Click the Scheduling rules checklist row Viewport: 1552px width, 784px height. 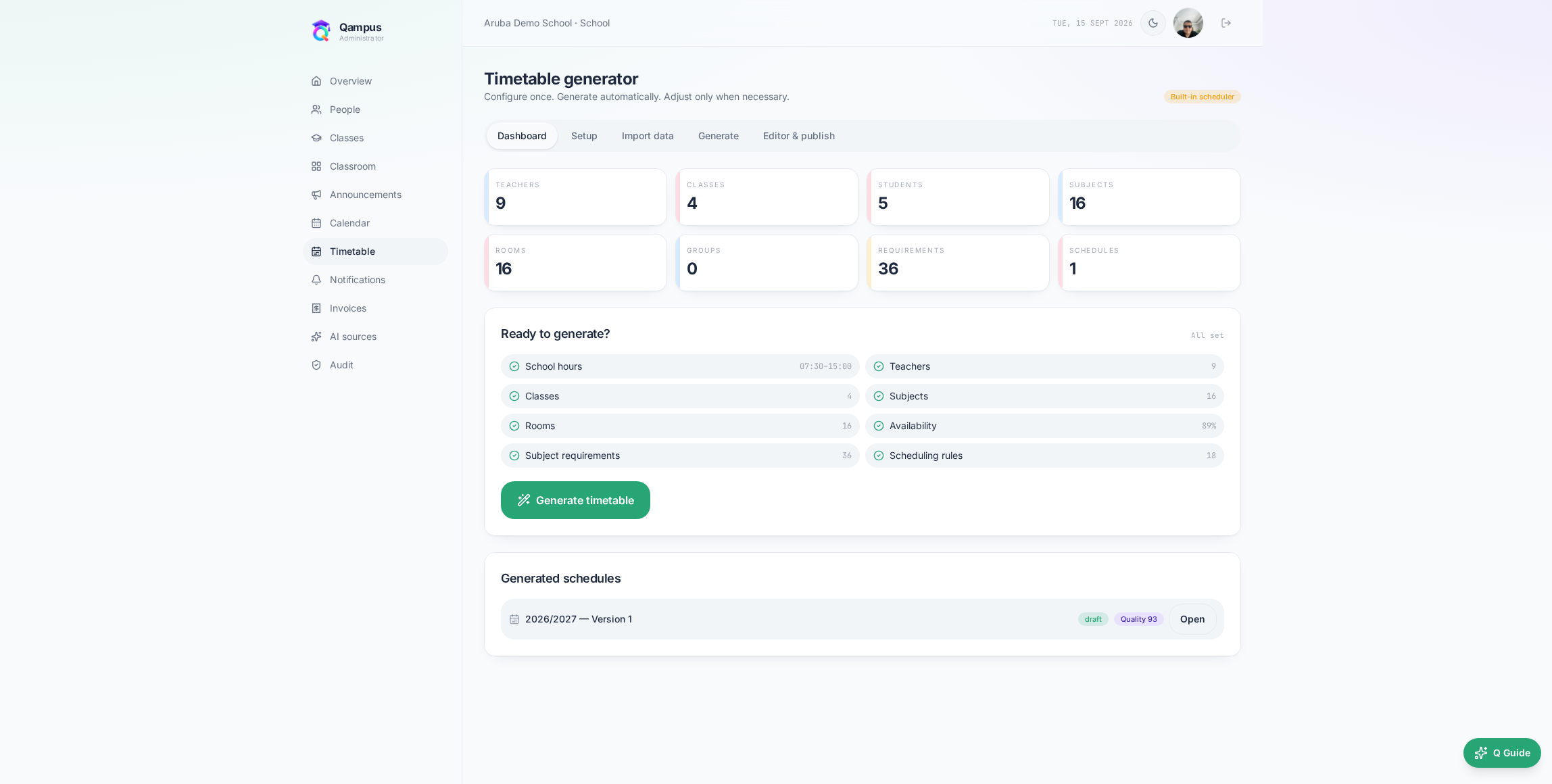coord(1044,456)
